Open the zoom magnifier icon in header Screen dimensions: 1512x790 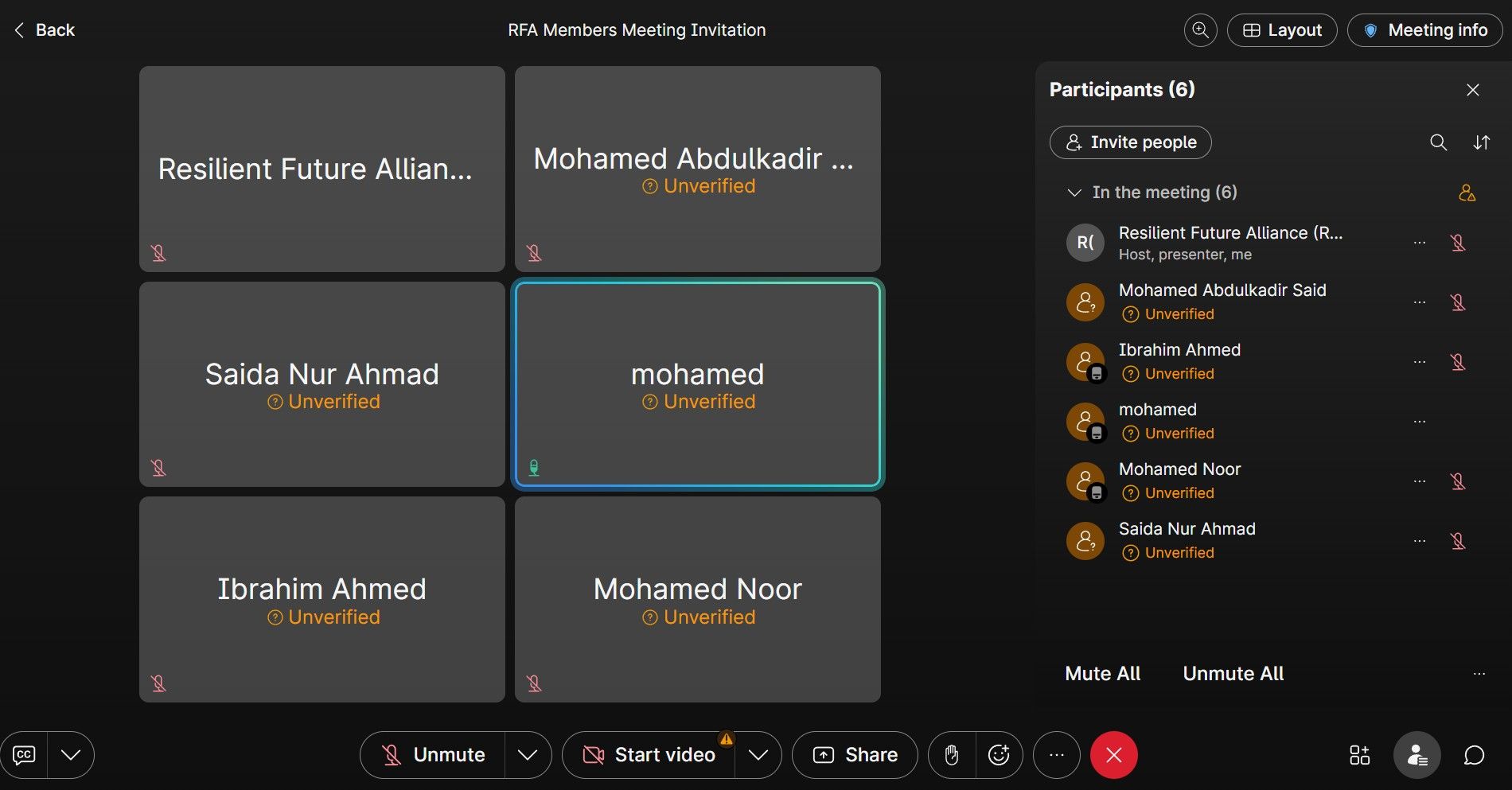tap(1200, 30)
